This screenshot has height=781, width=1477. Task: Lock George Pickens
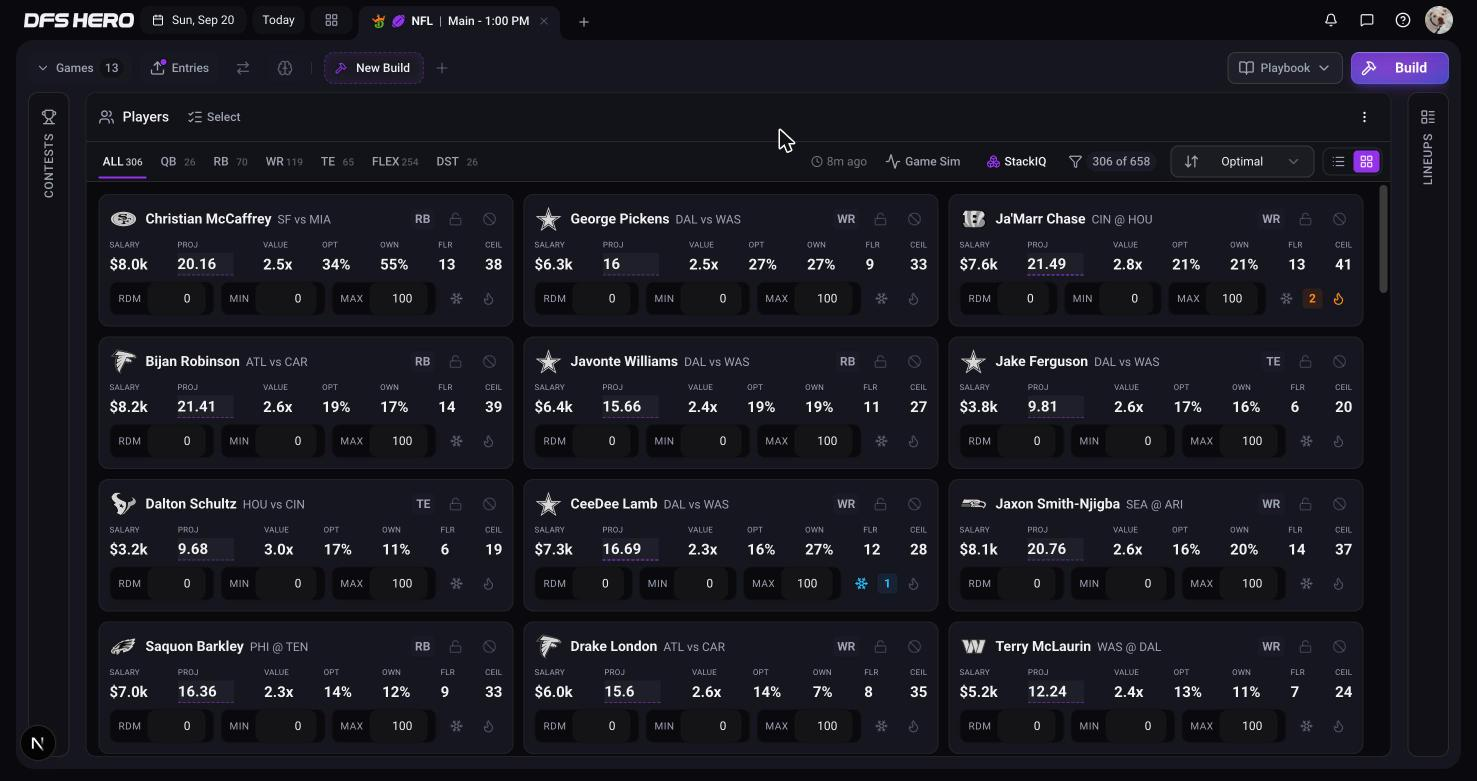881,219
